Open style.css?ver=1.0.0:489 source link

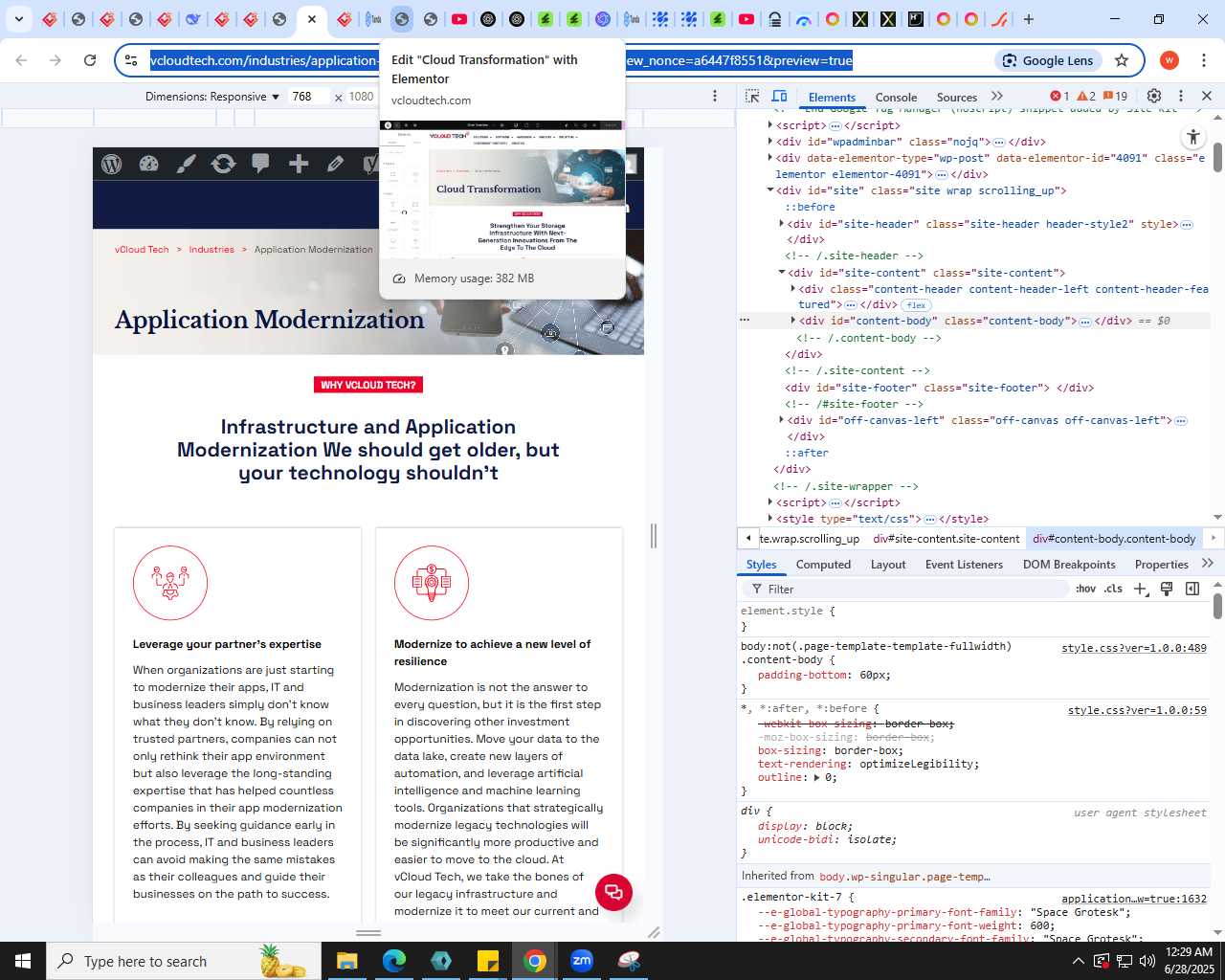[x=1134, y=648]
